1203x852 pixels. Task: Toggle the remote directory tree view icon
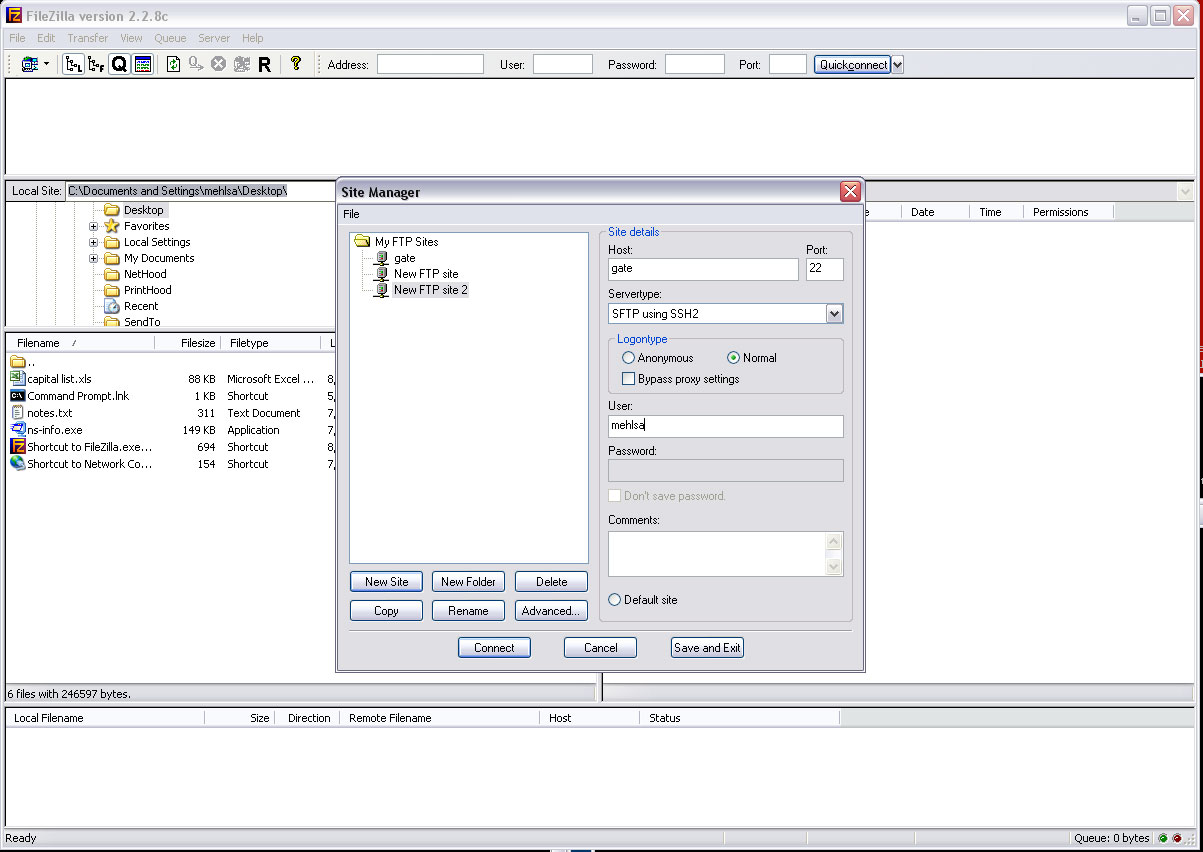pyautogui.click(x=97, y=64)
